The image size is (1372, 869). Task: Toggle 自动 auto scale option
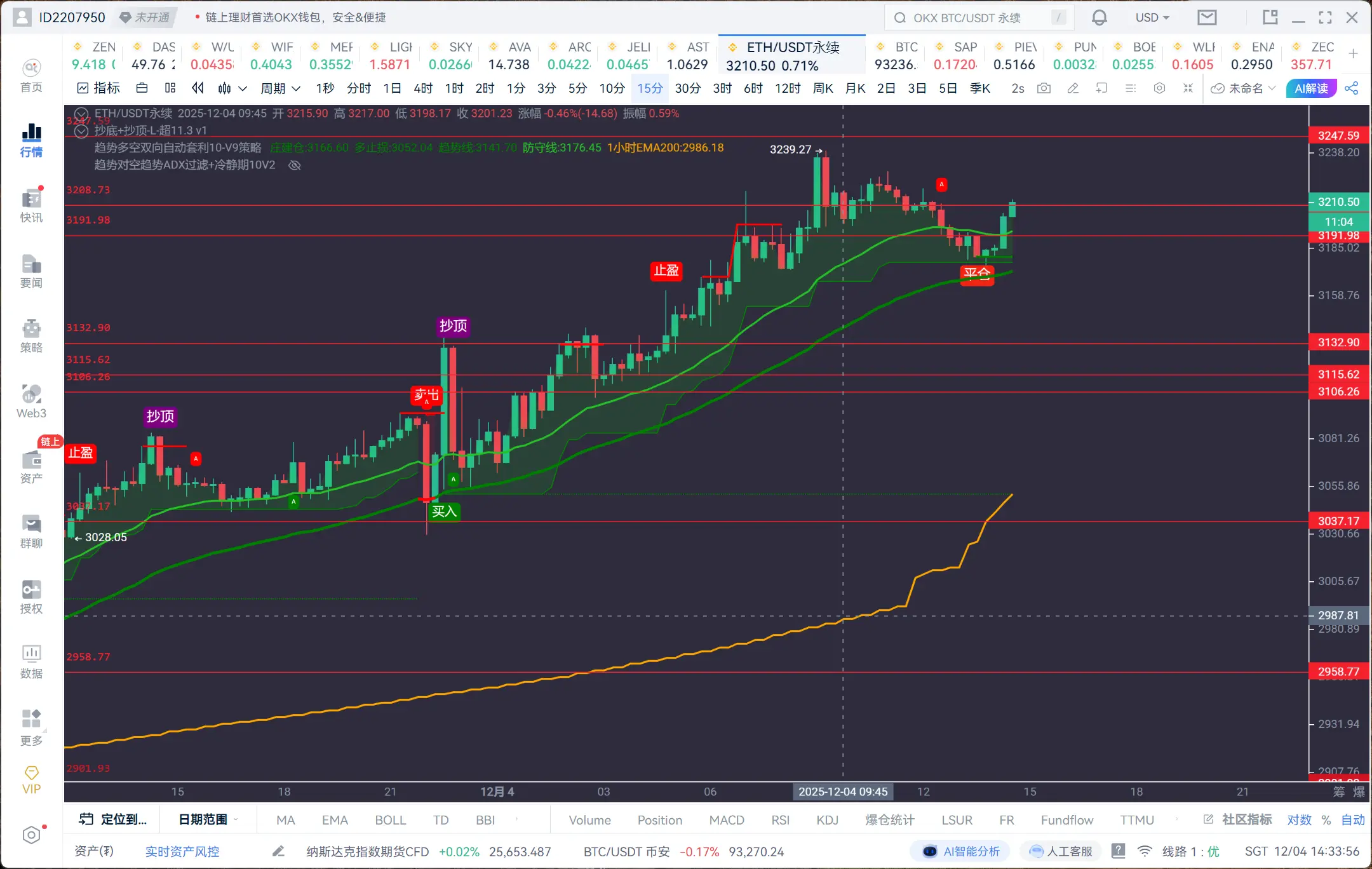(x=1352, y=819)
